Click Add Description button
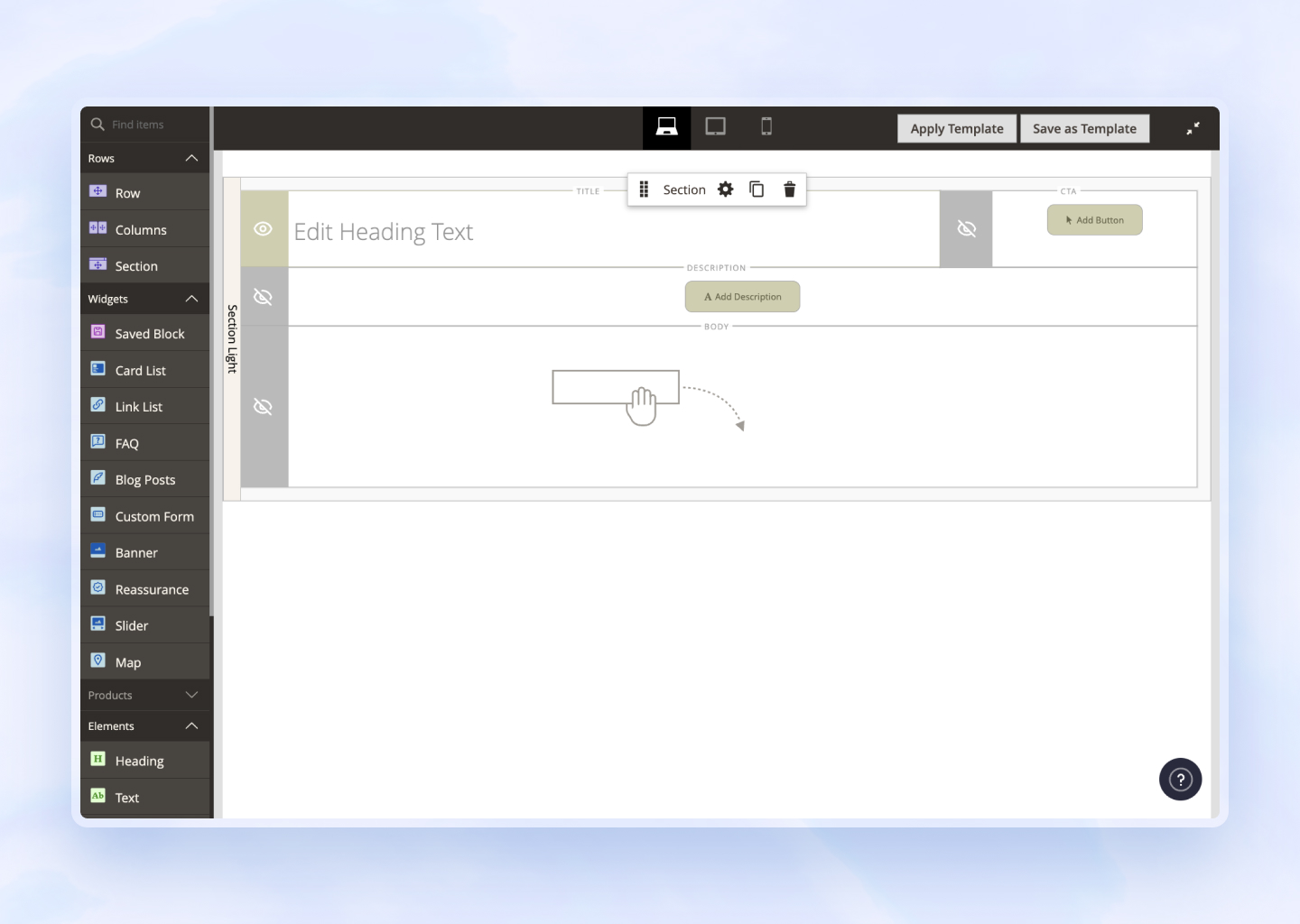Image resolution: width=1300 pixels, height=924 pixels. click(x=742, y=297)
